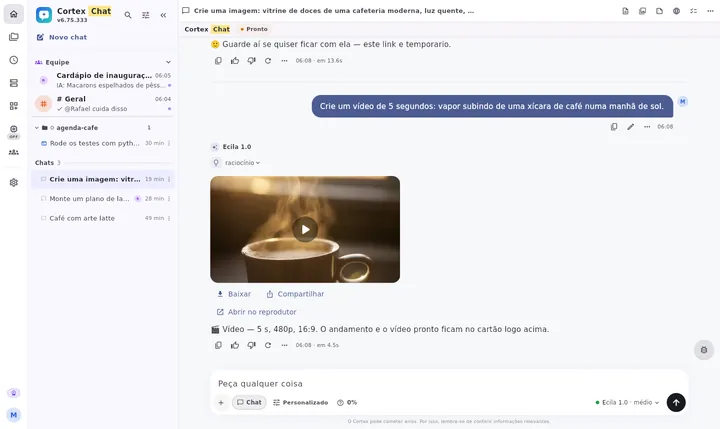Viewport: 720px width, 429px height.
Task: Open options for Rode os testes chat
Action: [169, 143]
